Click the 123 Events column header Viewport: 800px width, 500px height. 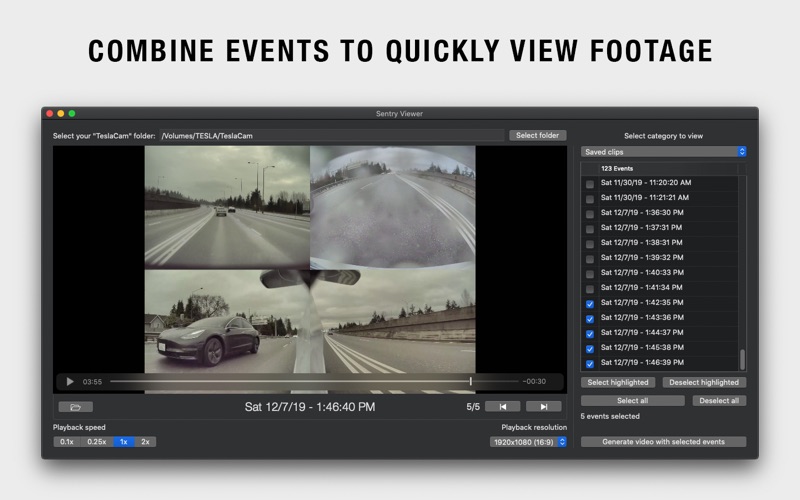(x=617, y=168)
